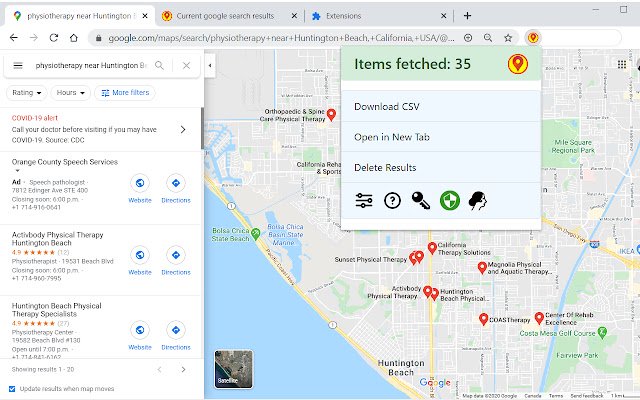The image size is (640, 400).
Task: Click the Bolsa Chica State Beach green marker
Action: pyautogui.click(x=256, y=234)
